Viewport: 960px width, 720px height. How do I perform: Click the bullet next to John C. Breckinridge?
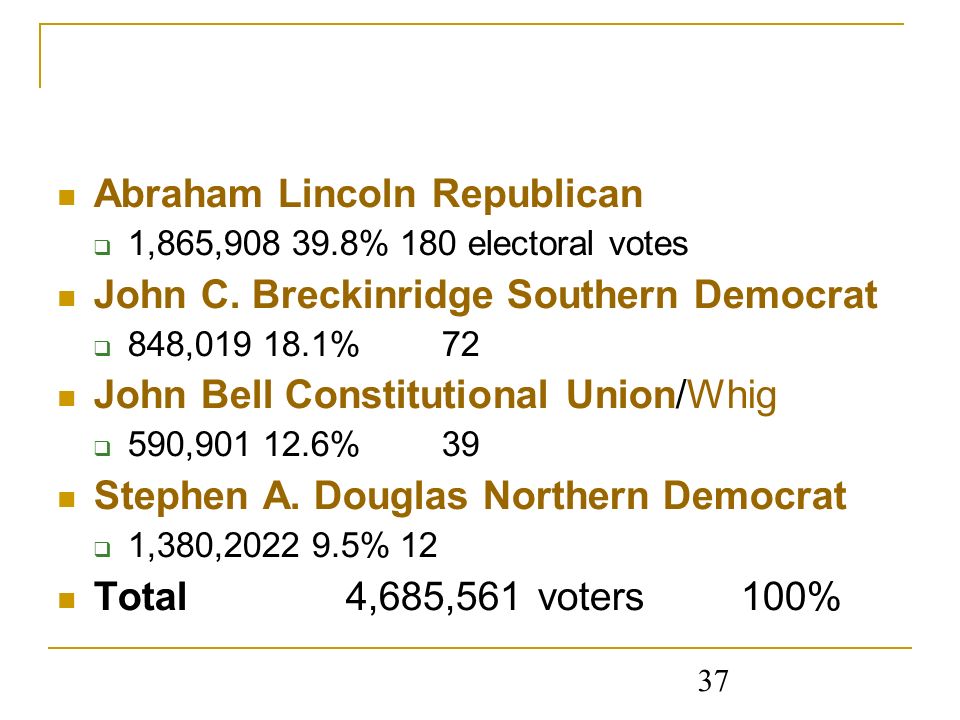coord(66,298)
